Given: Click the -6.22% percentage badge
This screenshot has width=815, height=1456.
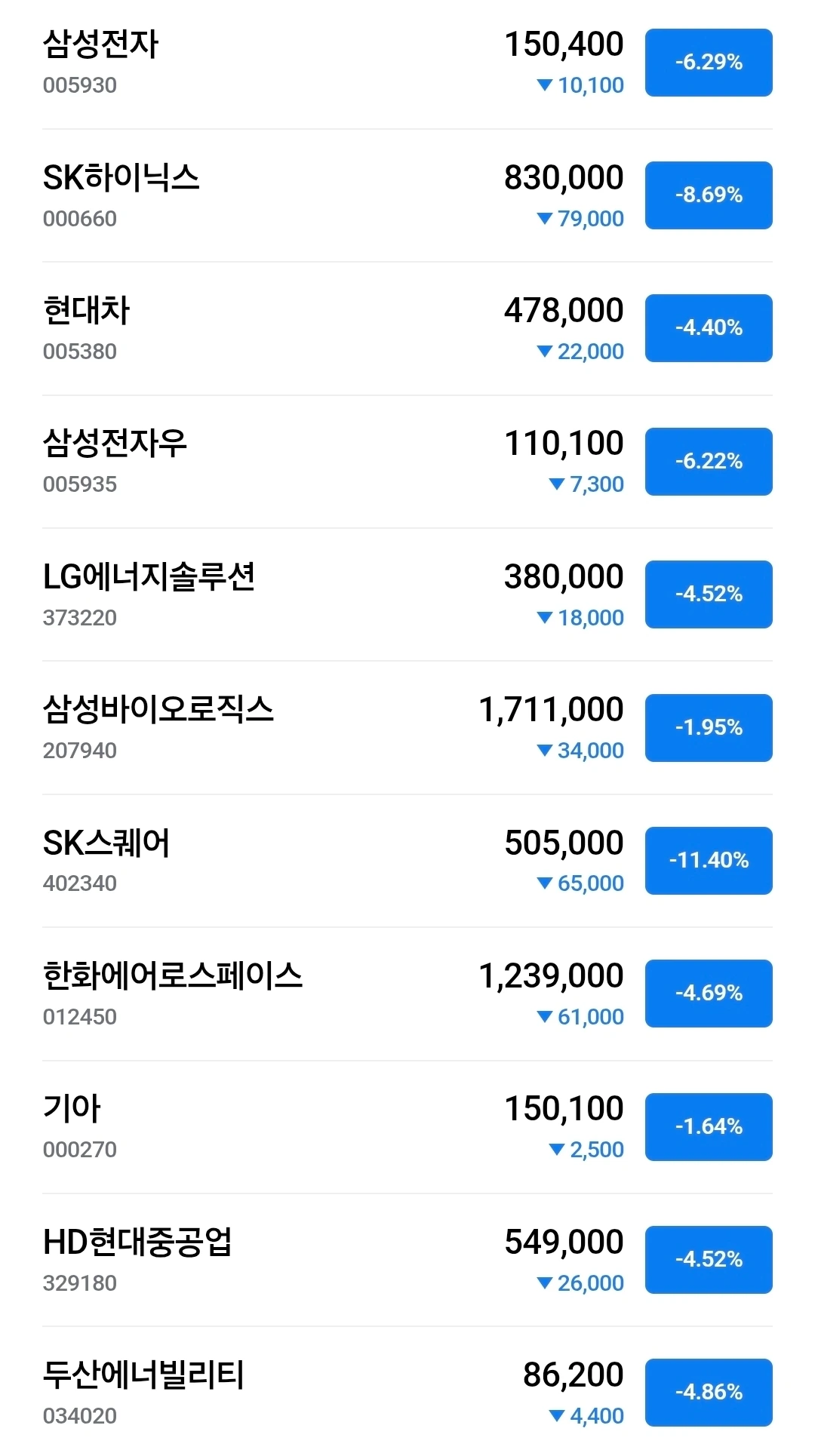Looking at the screenshot, I should 708,462.
